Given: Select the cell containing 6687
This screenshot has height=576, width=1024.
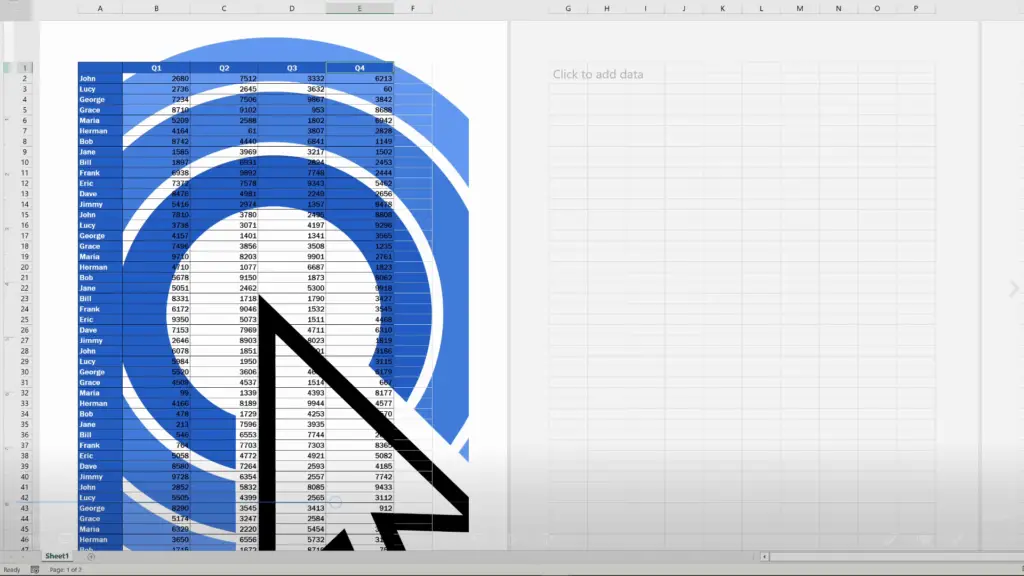Looking at the screenshot, I should tap(292, 267).
